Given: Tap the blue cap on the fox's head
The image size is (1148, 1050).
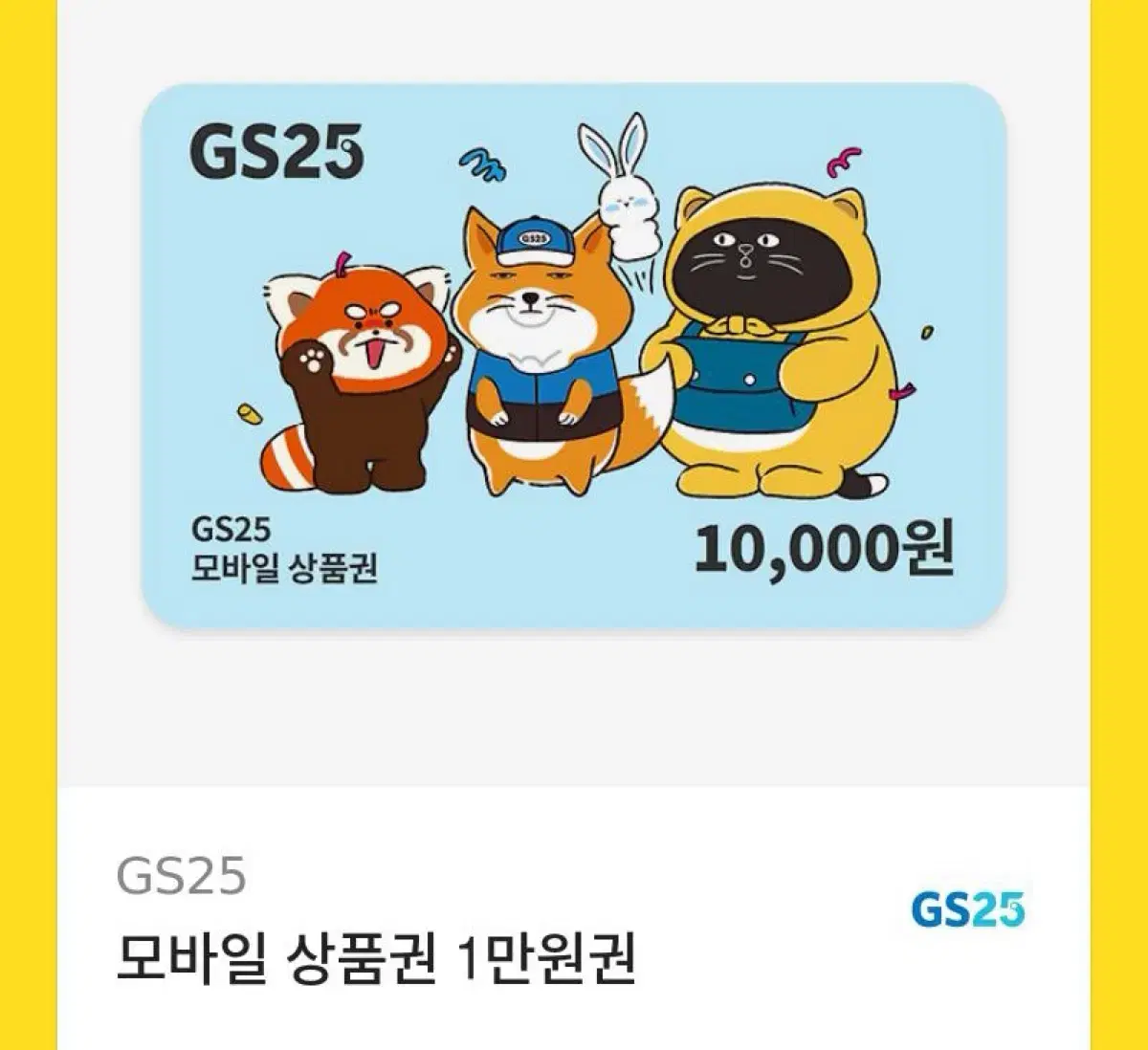Looking at the screenshot, I should [x=538, y=239].
